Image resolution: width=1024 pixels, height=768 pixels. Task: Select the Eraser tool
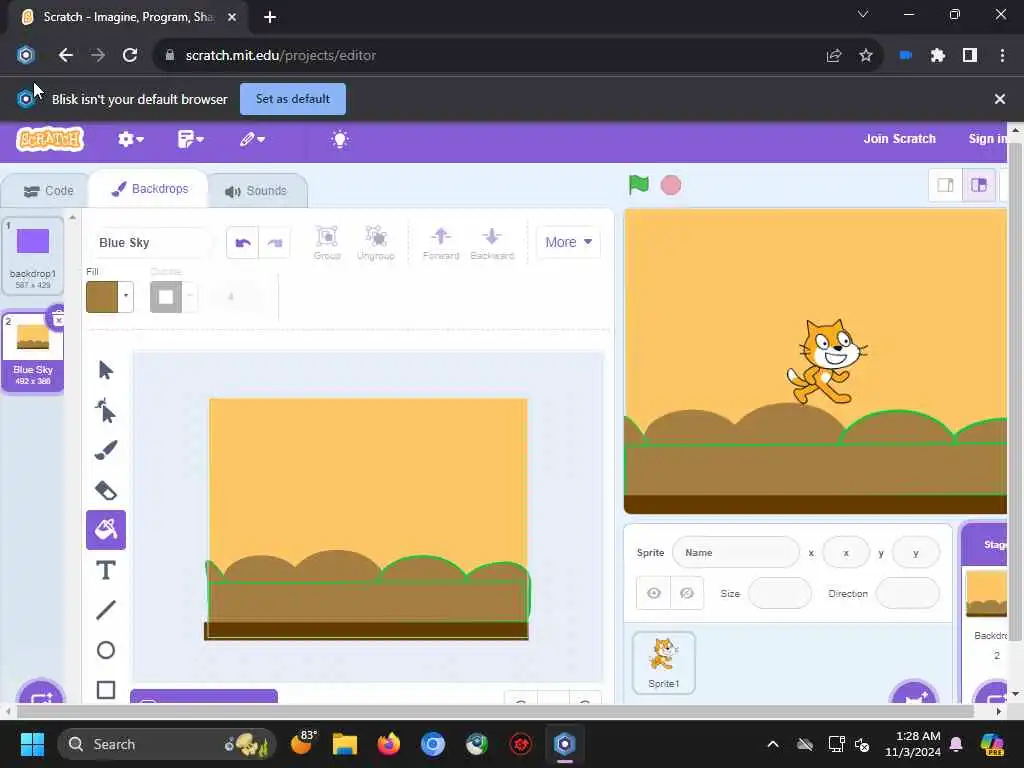(105, 490)
